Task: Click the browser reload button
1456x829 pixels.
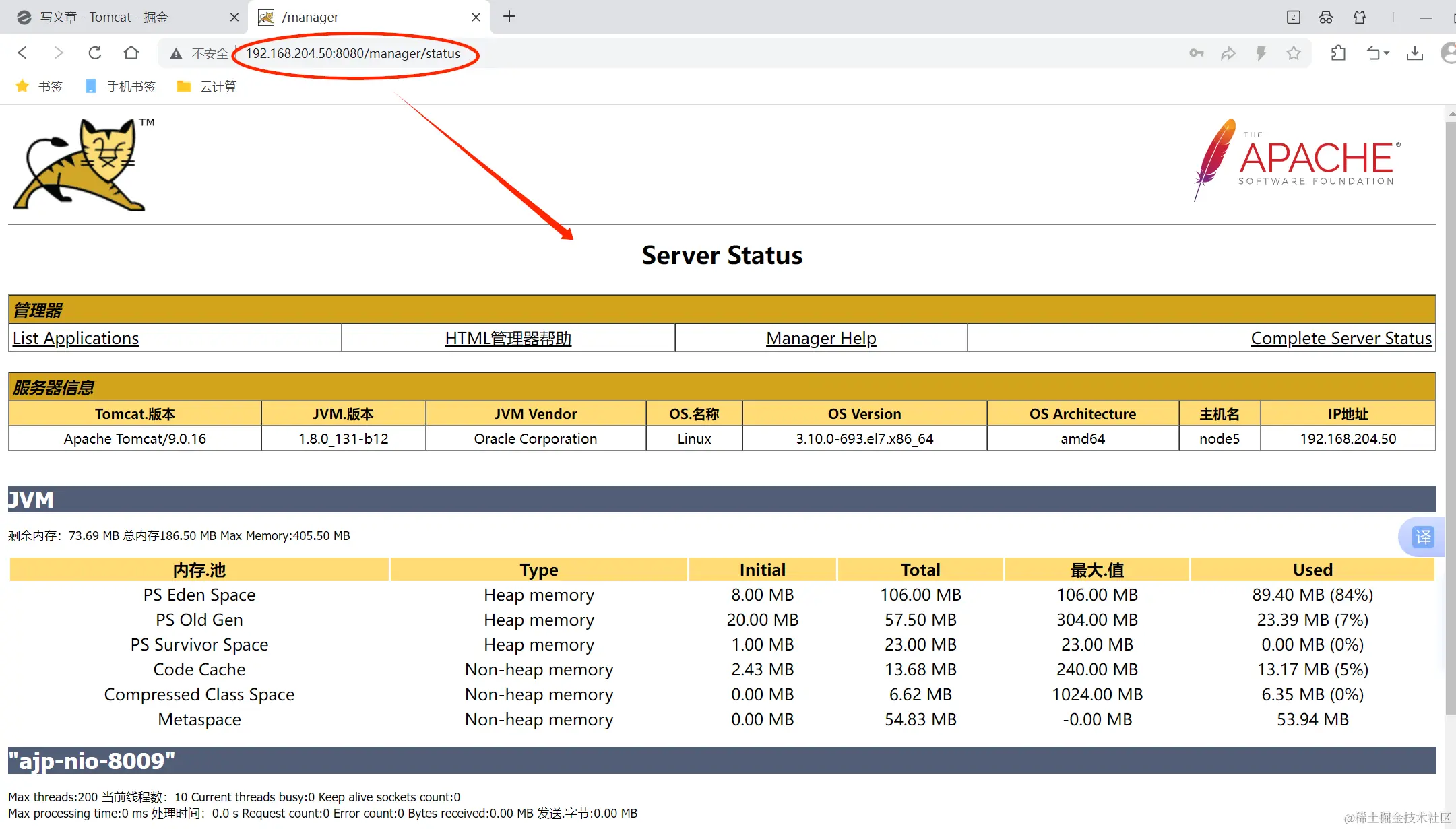Action: (94, 53)
